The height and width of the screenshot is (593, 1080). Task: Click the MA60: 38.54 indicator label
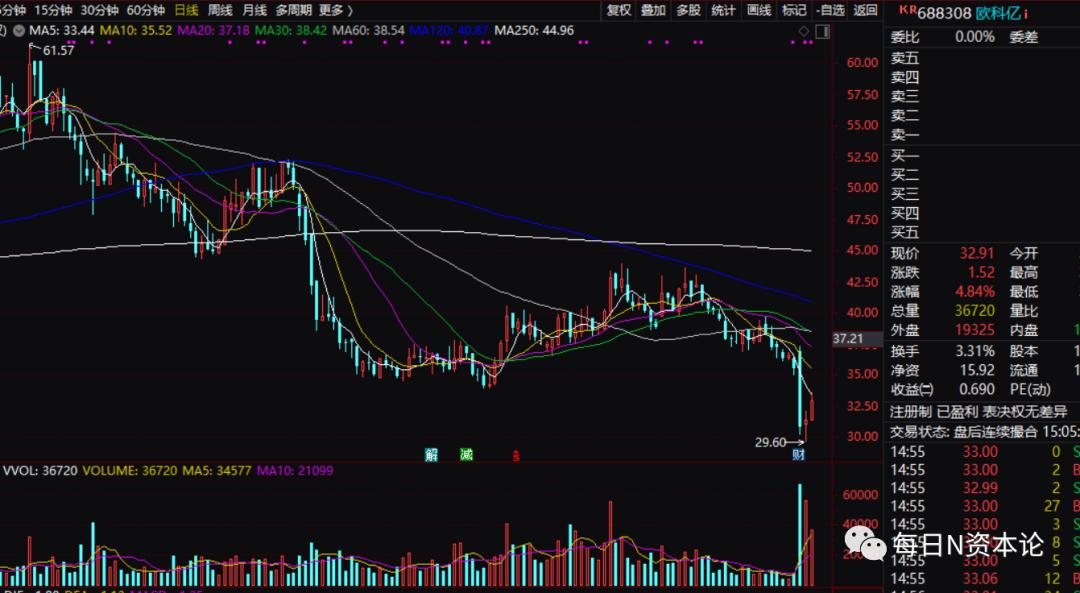pos(368,30)
